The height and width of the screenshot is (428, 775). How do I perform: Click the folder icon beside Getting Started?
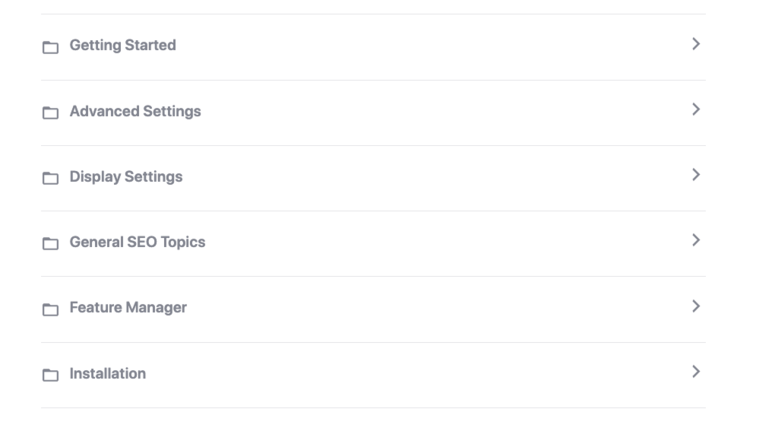coord(50,47)
